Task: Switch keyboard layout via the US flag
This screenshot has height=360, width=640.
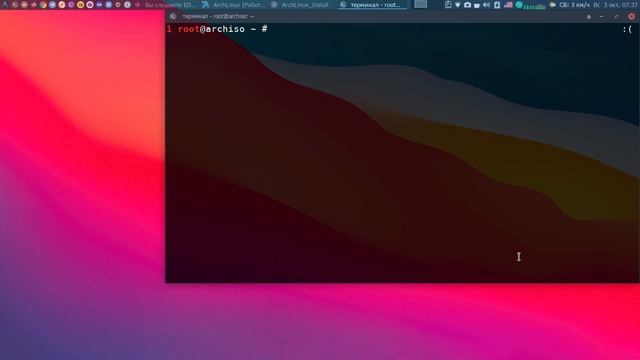Action: [x=508, y=5]
